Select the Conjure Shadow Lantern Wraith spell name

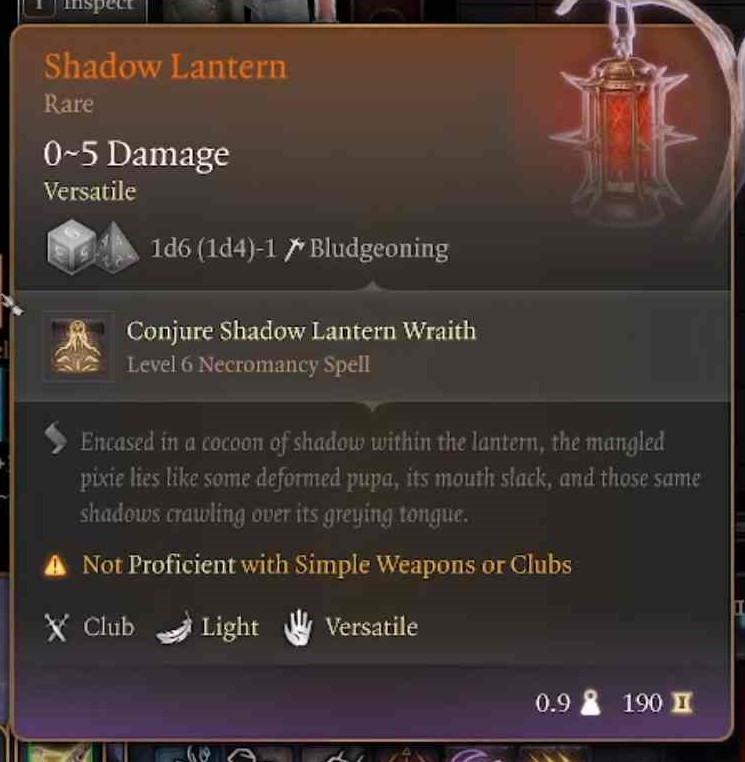(x=301, y=331)
